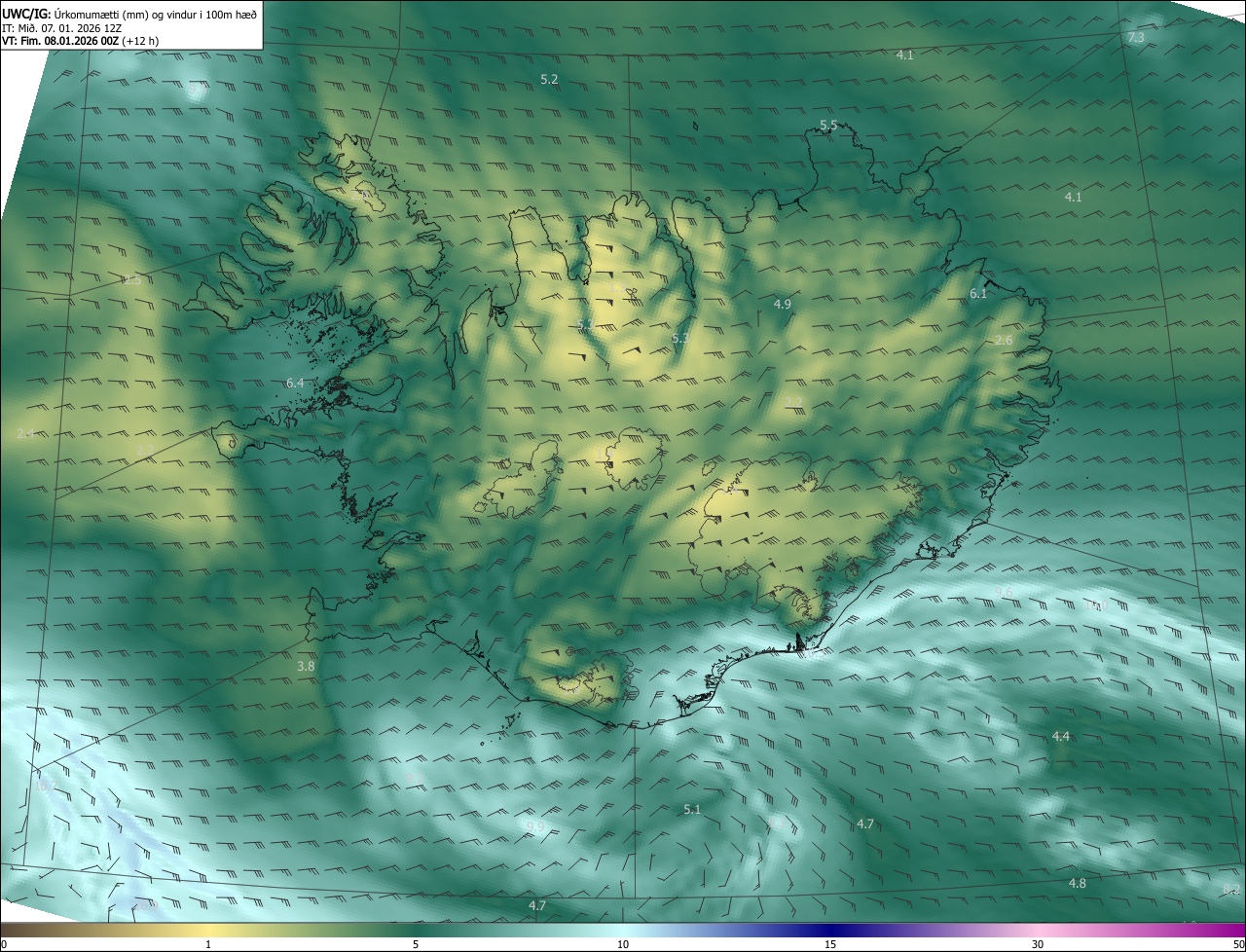Screen dimensions: 1246x952
Task: Click the 15 tick label on the colour scale
Action: pos(830,944)
